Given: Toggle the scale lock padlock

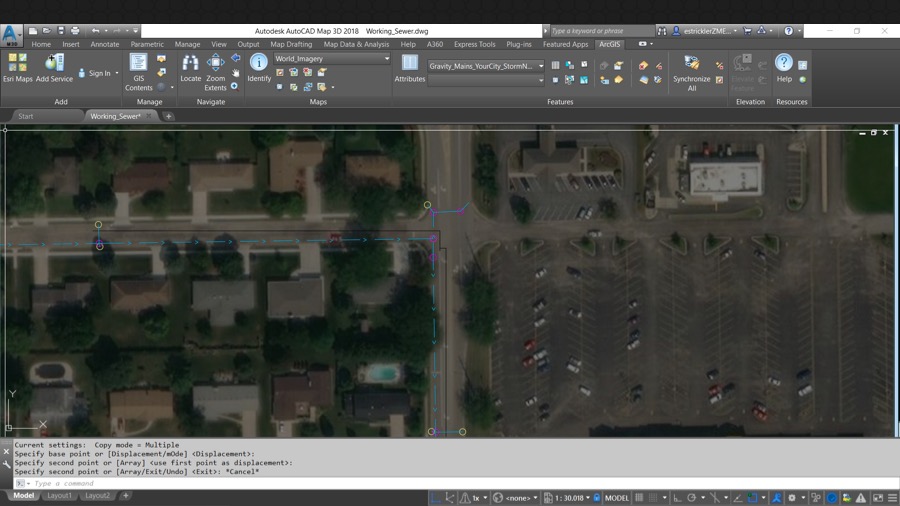Looking at the screenshot, I should pyautogui.click(x=597, y=498).
